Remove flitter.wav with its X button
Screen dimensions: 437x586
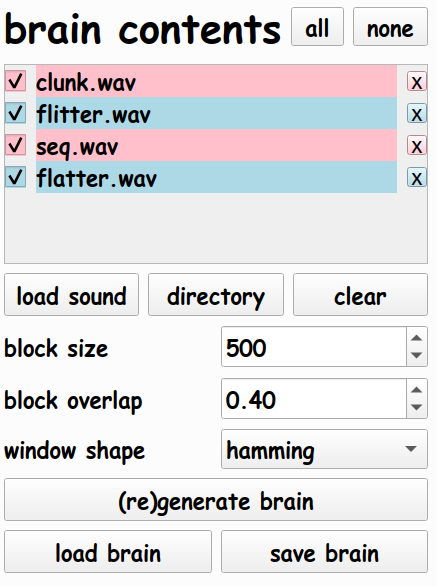[x=417, y=114]
